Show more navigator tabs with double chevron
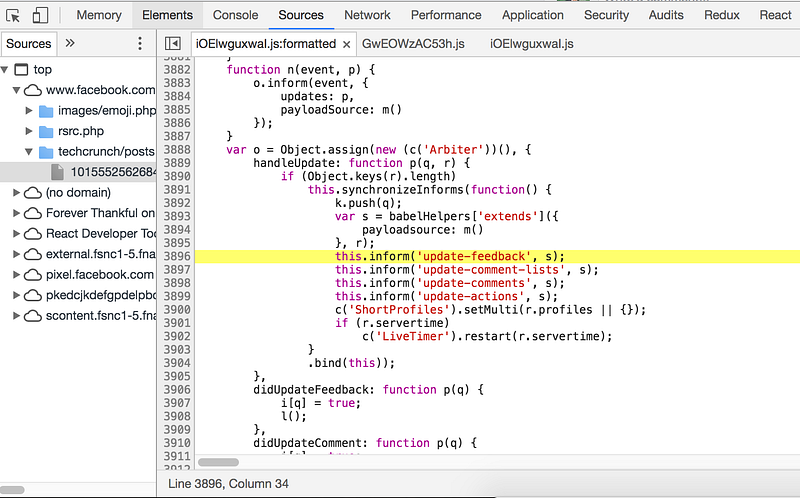 70,43
